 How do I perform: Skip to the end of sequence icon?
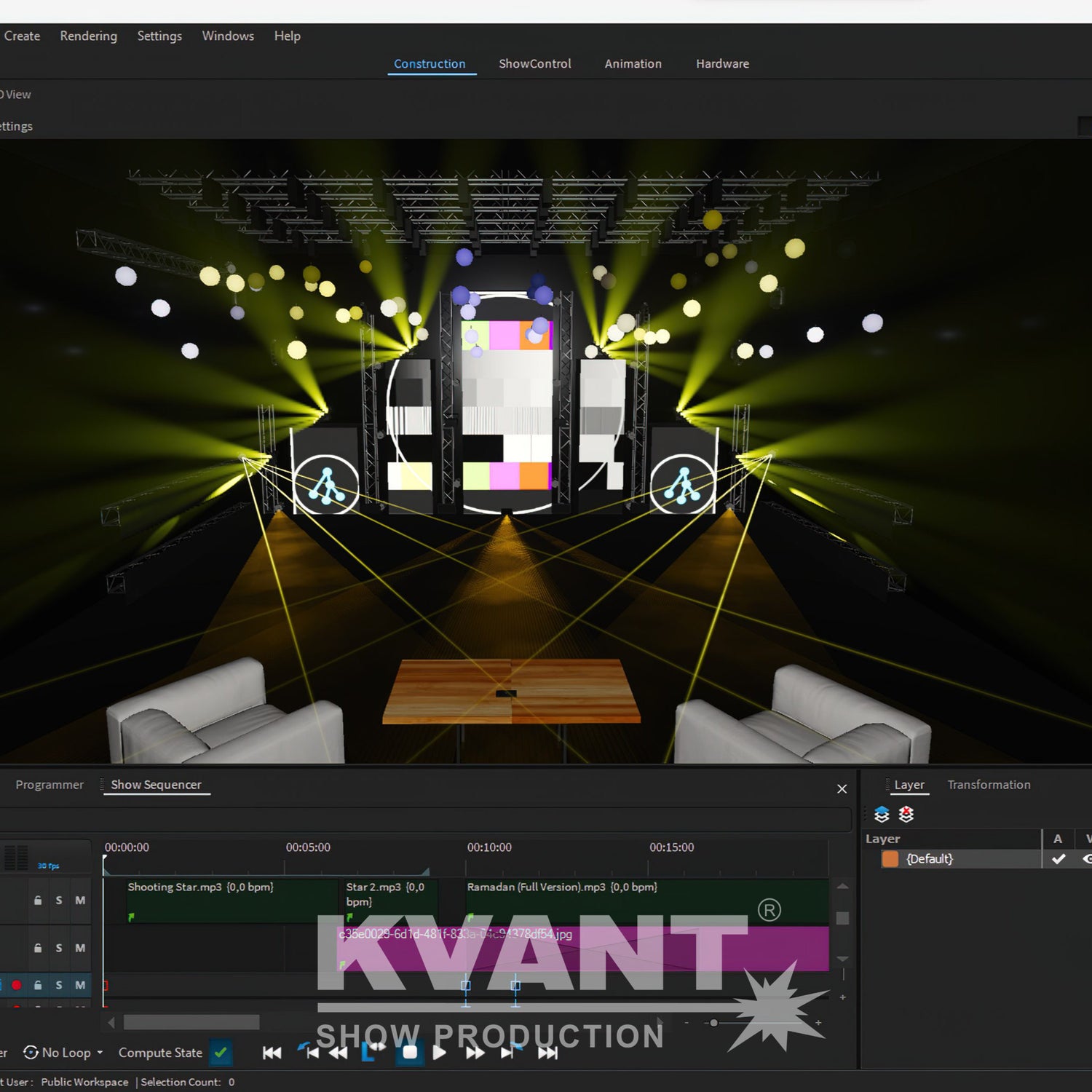click(x=547, y=1053)
